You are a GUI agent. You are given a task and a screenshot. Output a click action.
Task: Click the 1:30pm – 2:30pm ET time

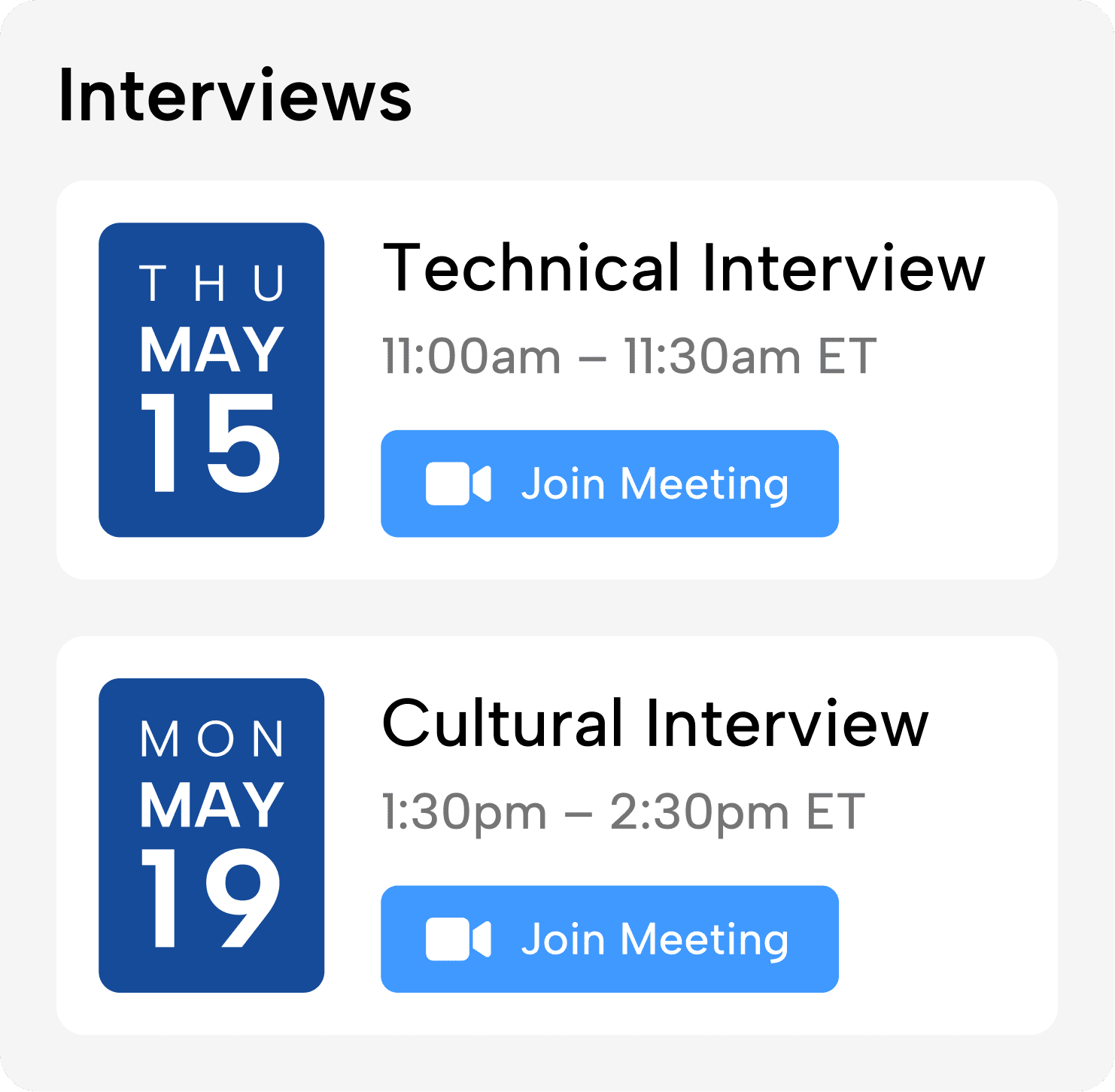point(623,812)
